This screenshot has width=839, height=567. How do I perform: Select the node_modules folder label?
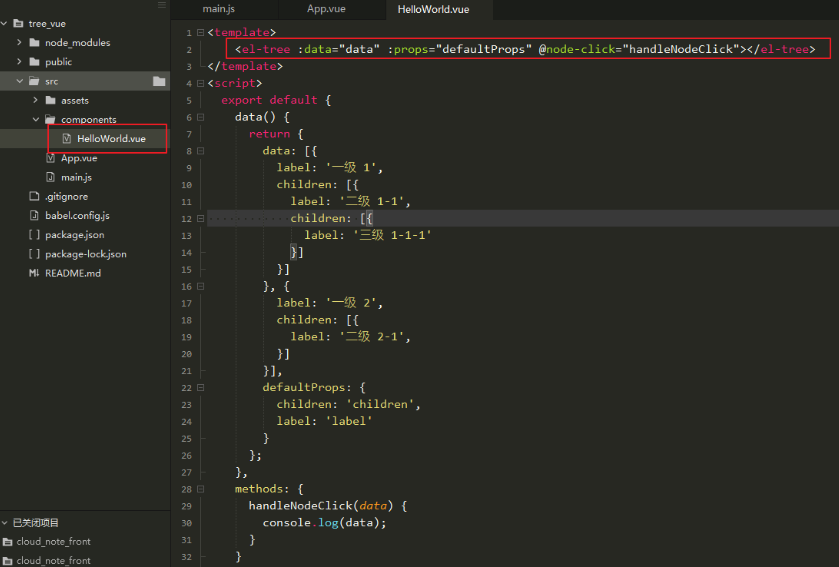tap(78, 42)
